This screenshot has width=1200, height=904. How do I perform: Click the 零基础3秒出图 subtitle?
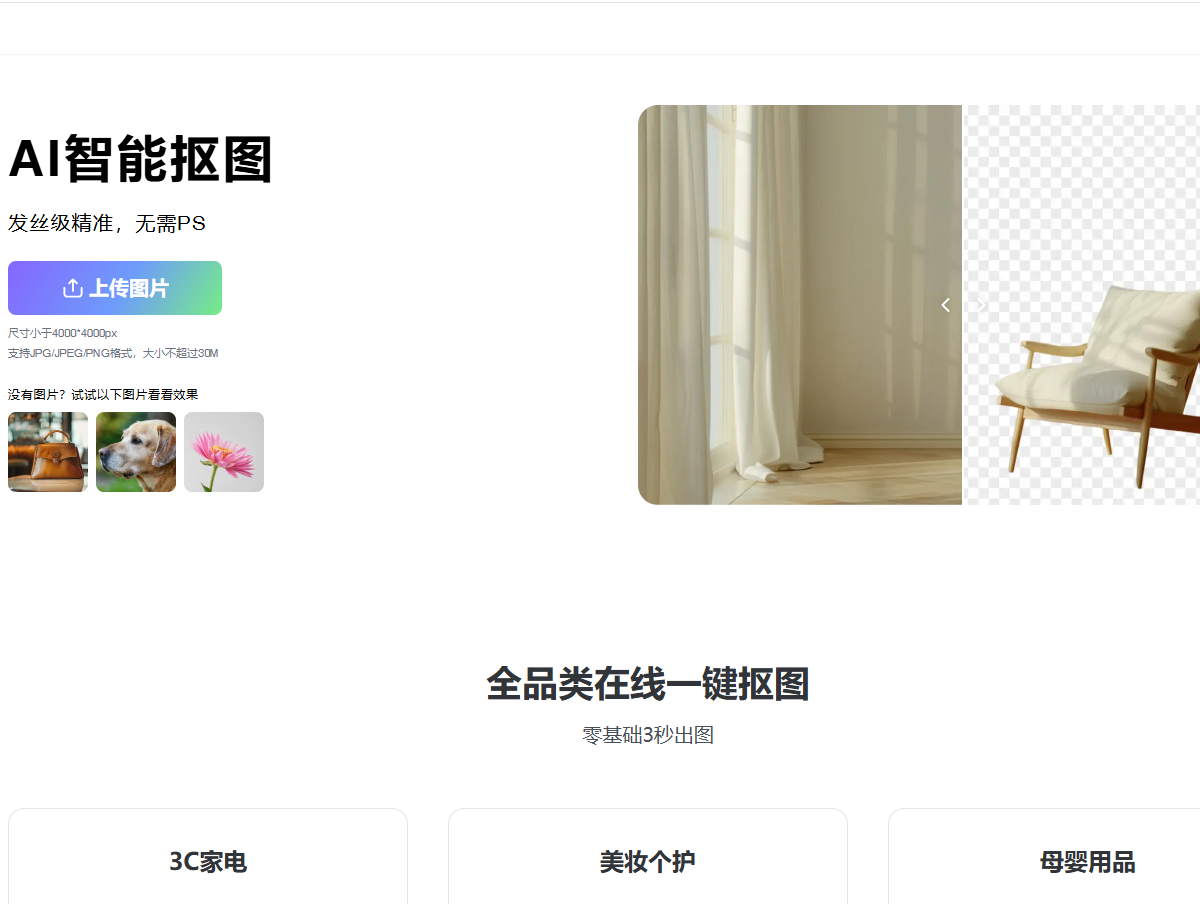pos(648,736)
